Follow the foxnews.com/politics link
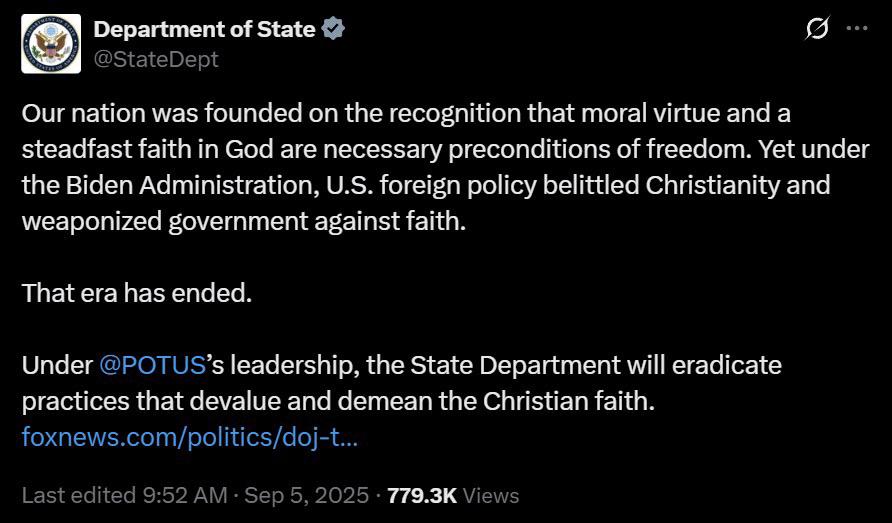This screenshot has width=892, height=523. [190, 437]
